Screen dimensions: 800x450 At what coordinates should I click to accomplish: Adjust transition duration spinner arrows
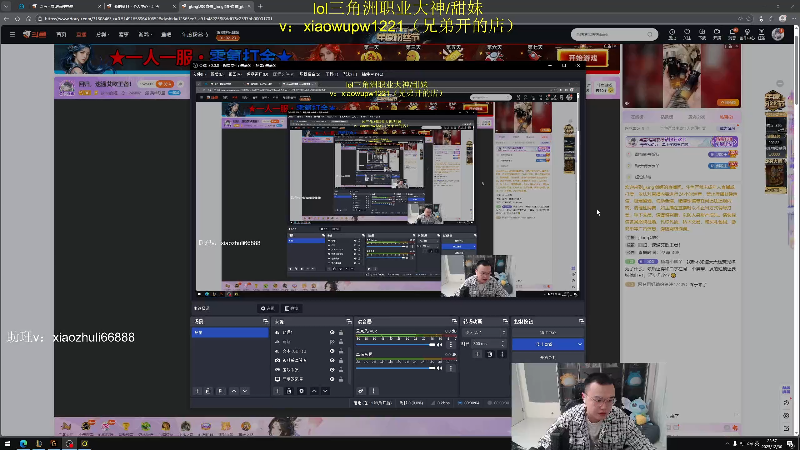click(x=503, y=343)
